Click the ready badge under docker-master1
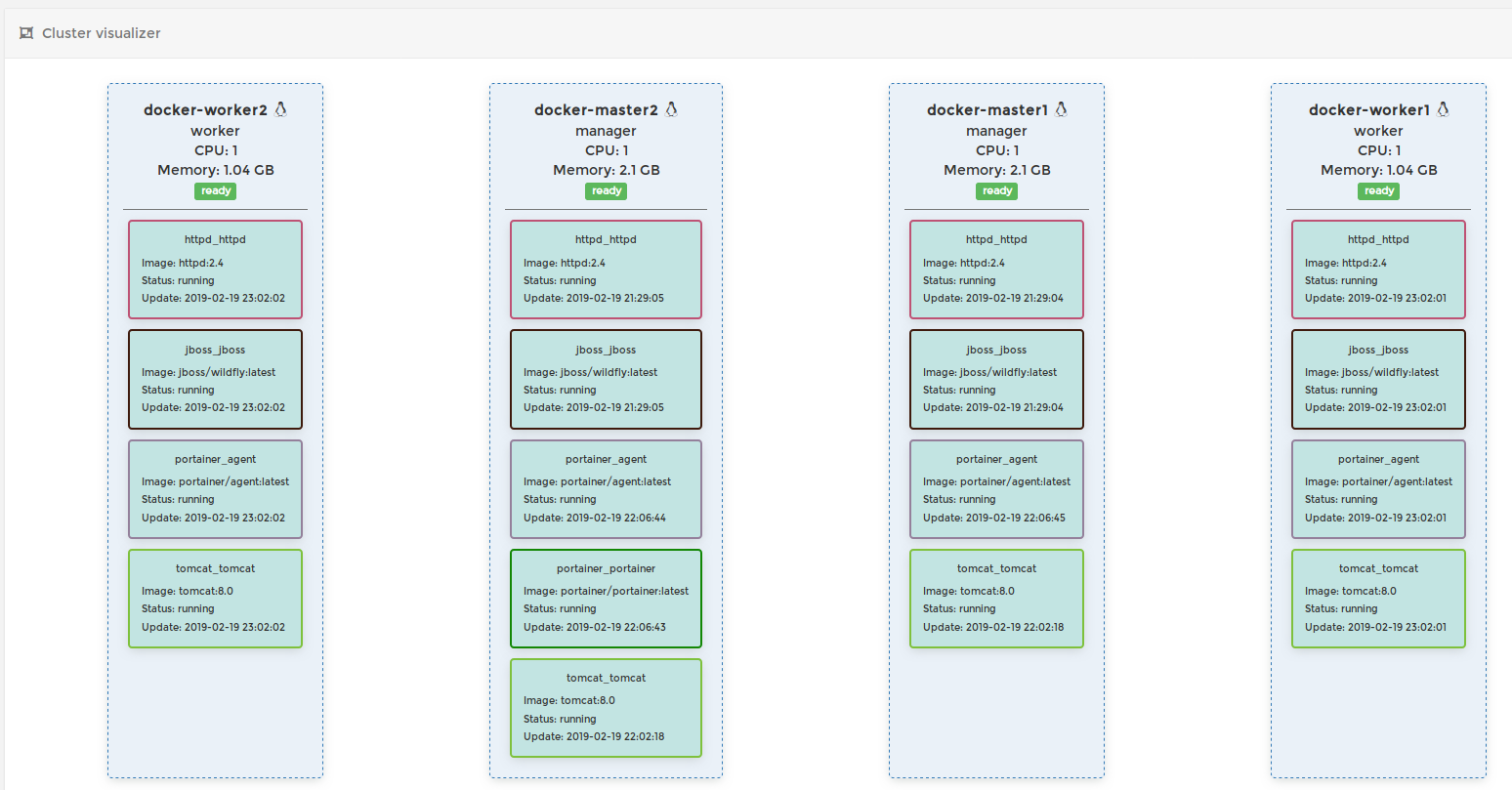 pyautogui.click(x=996, y=191)
